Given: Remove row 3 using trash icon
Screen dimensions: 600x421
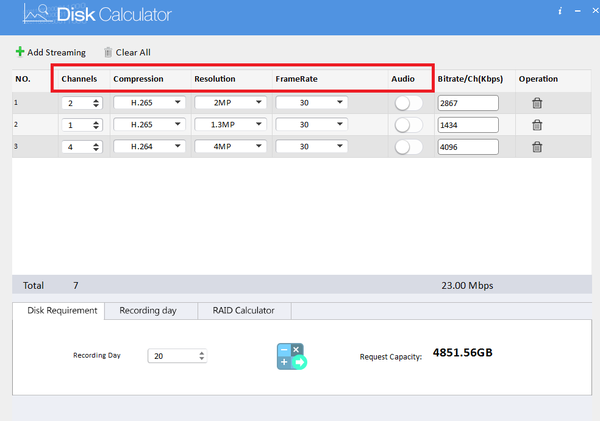Looking at the screenshot, I should pyautogui.click(x=537, y=147).
